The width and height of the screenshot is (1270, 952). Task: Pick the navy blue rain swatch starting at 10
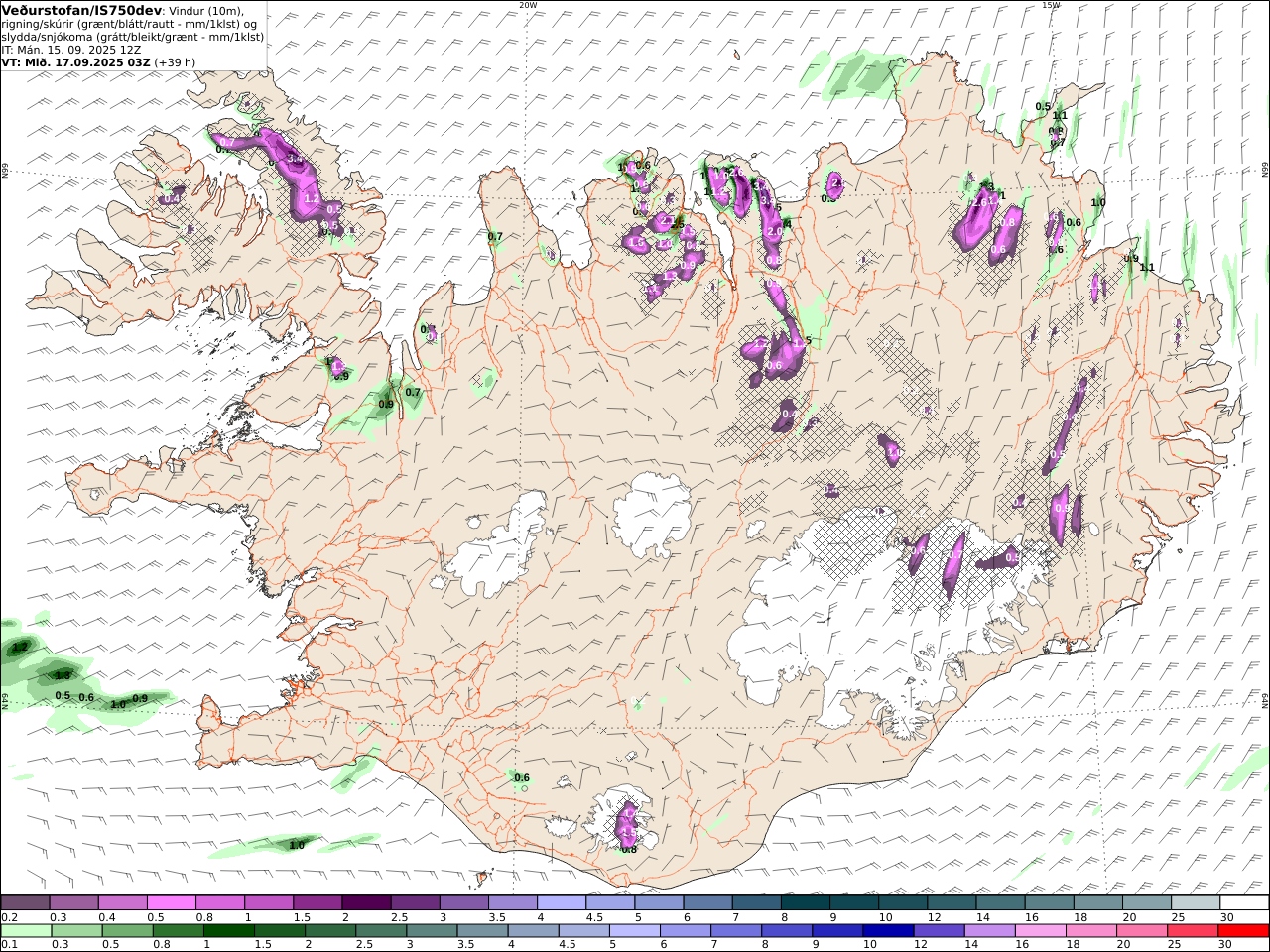pyautogui.click(x=888, y=930)
